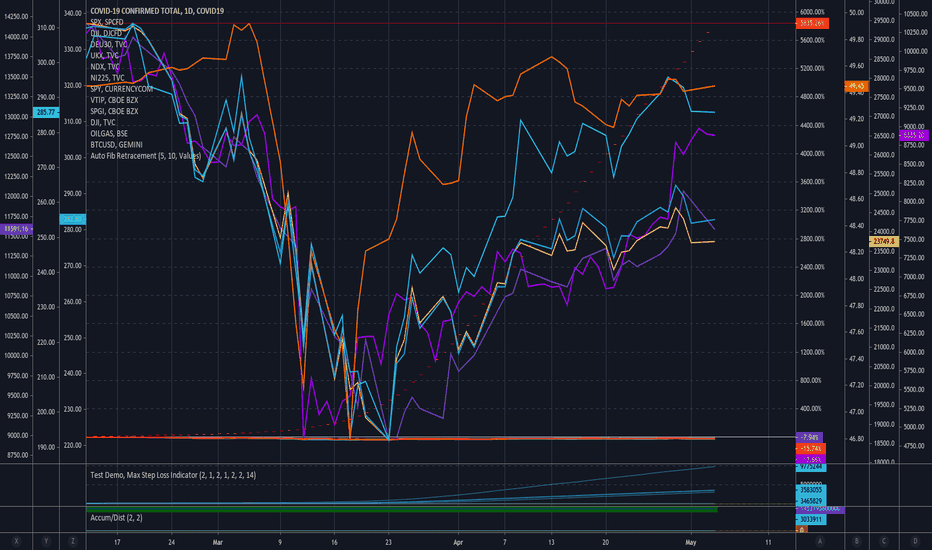Select the Auto Fib Retracement indicator label
The height and width of the screenshot is (550, 932).
click(x=146, y=156)
